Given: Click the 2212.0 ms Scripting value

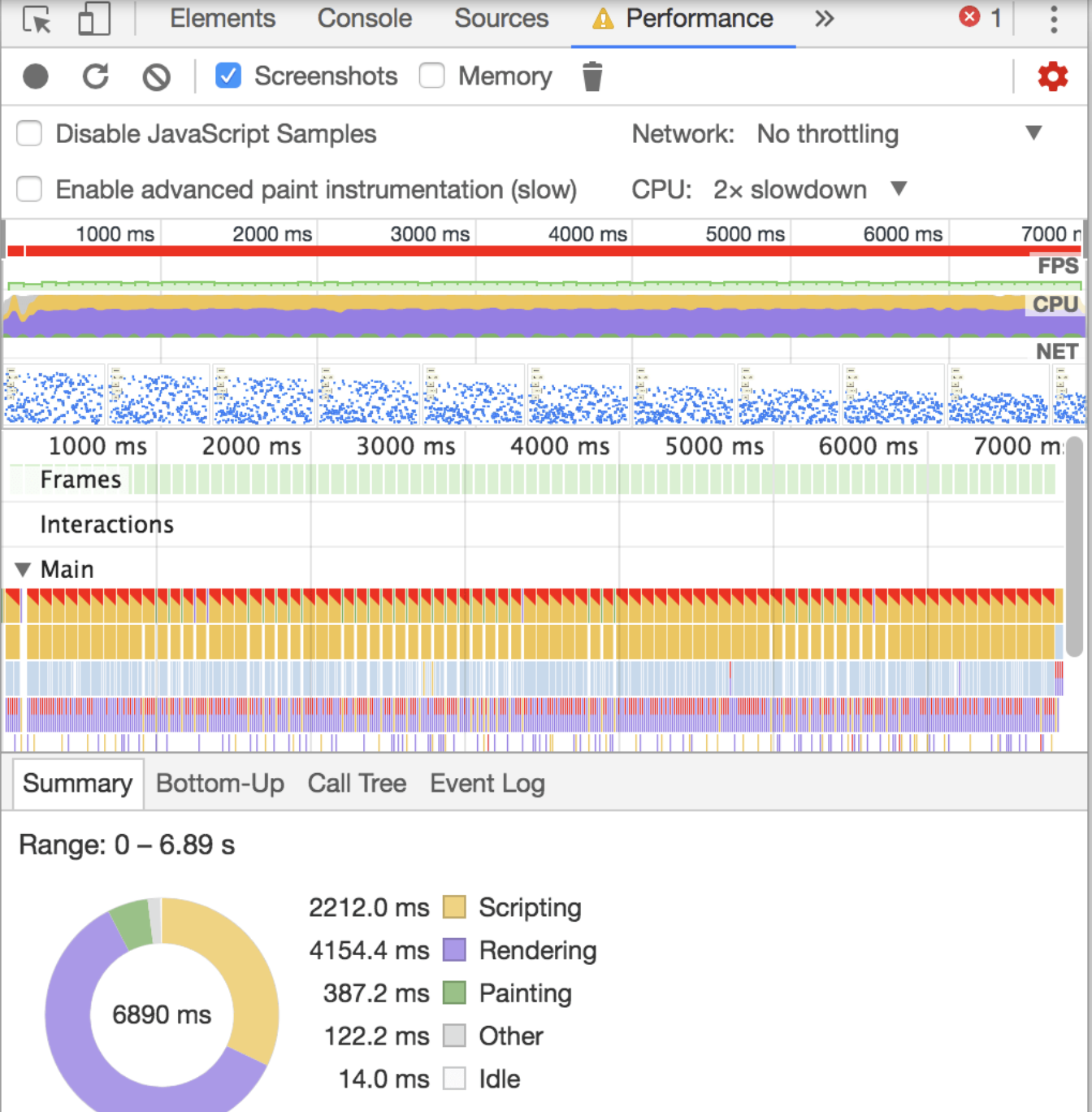Looking at the screenshot, I should [x=369, y=907].
